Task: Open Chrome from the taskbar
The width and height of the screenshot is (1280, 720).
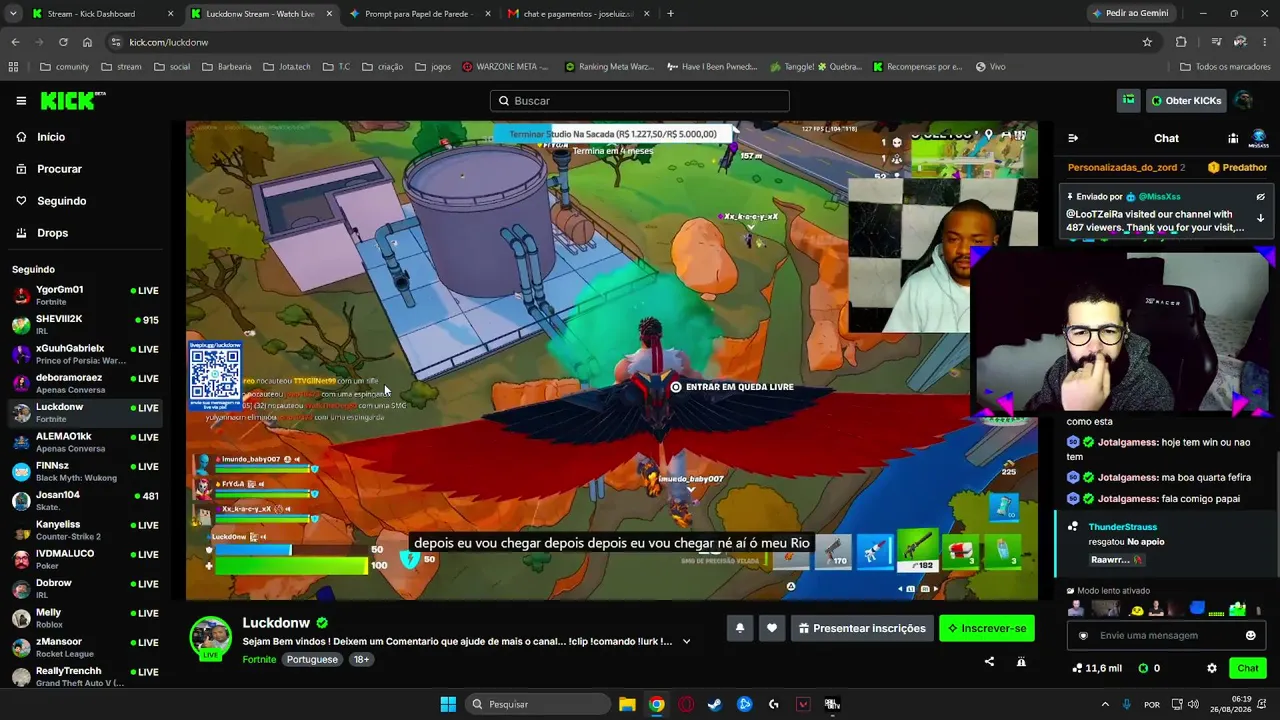Action: [656, 704]
